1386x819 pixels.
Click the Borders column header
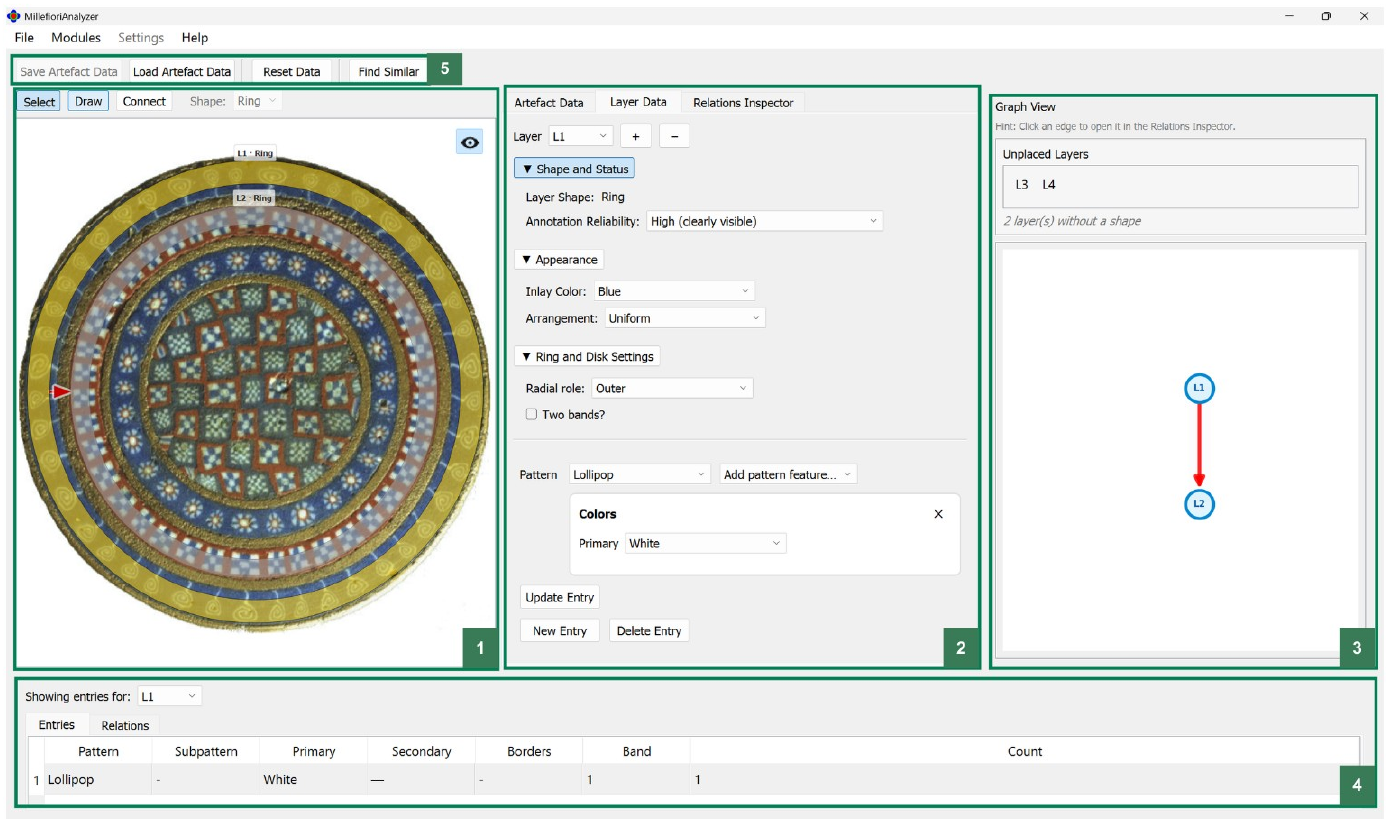[529, 751]
